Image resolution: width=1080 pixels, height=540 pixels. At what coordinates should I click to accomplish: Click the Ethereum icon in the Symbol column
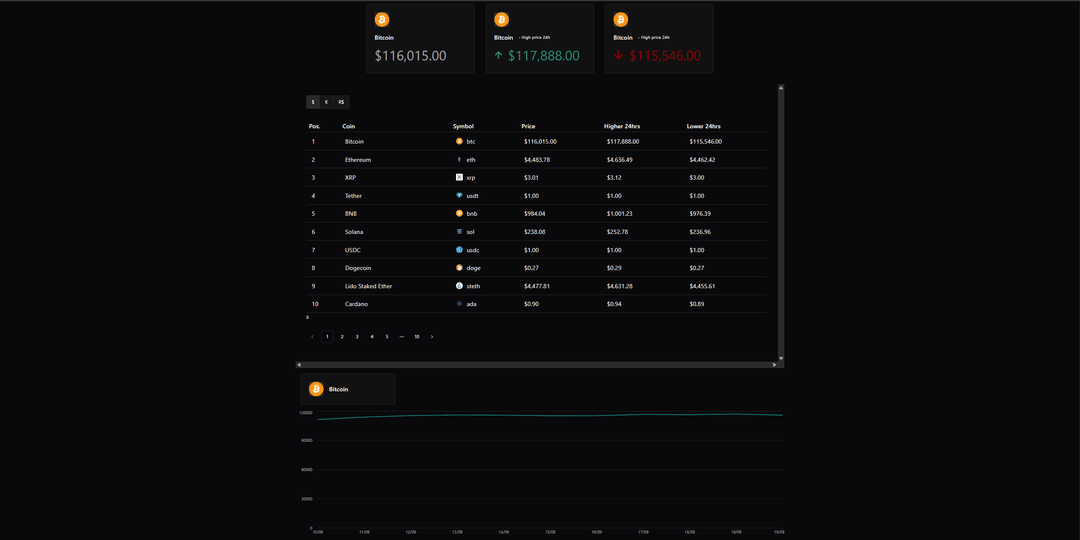[x=459, y=160]
